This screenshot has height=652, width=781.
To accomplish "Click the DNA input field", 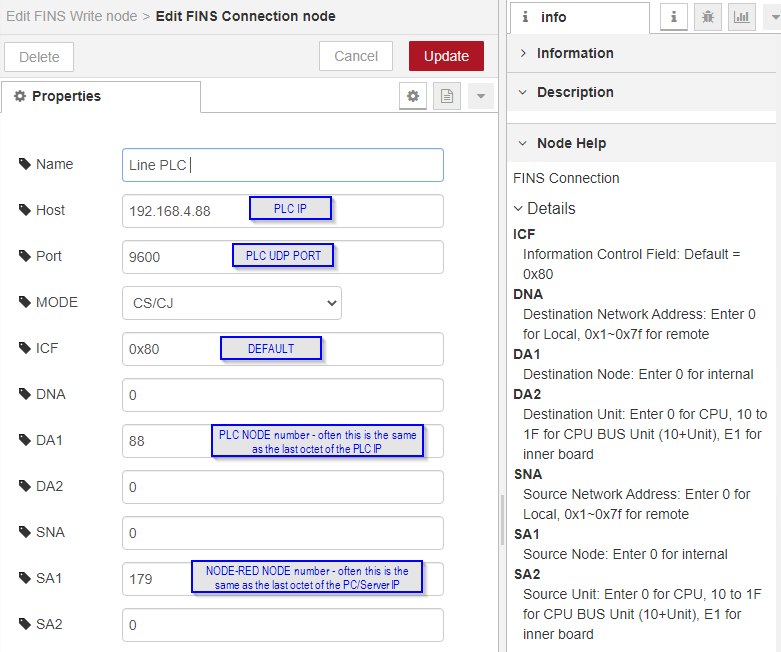I will 282,395.
